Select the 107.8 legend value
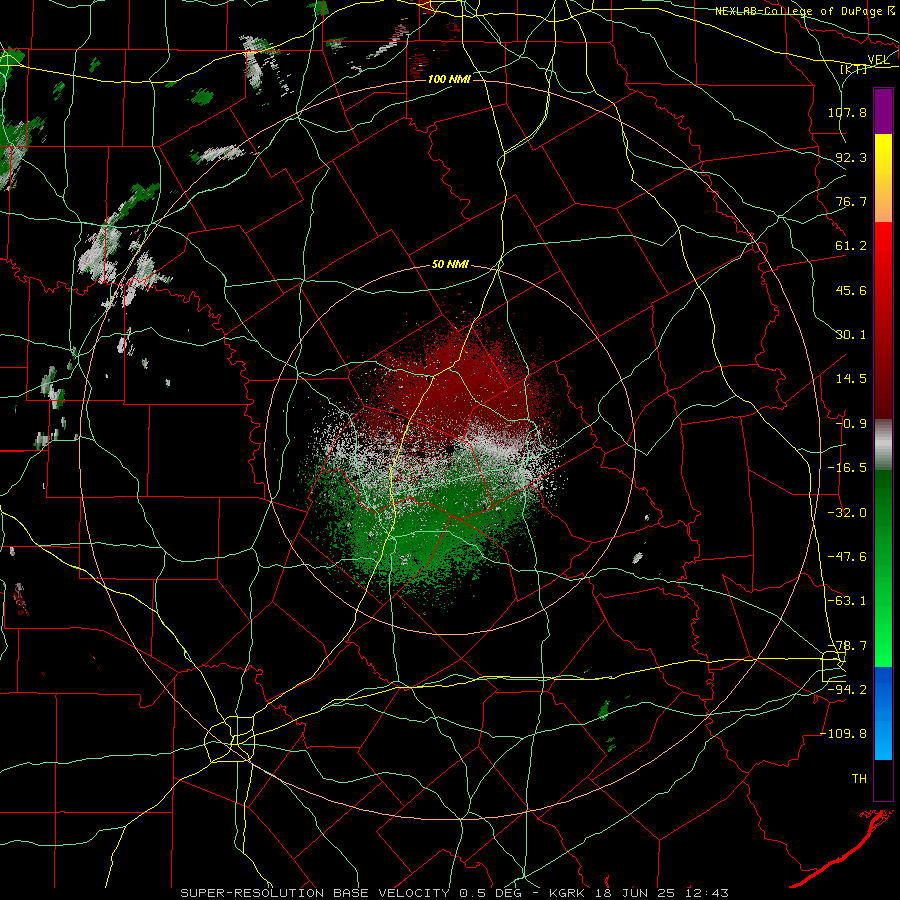 [847, 112]
